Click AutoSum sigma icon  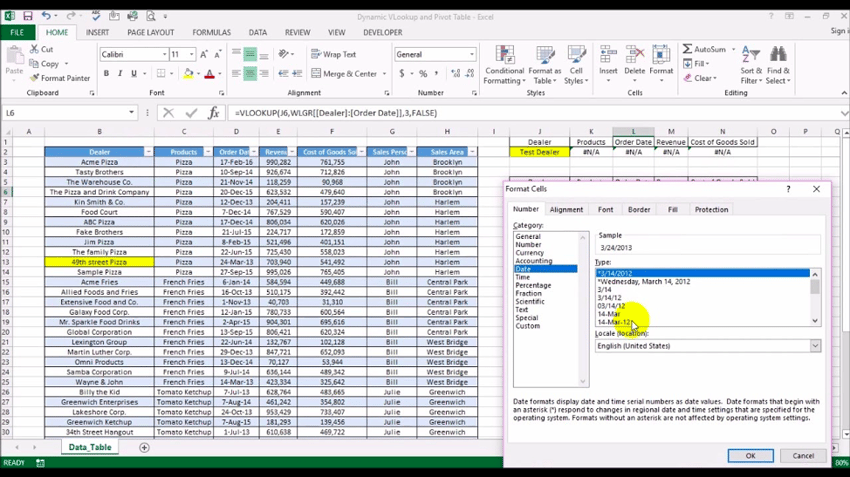[x=687, y=49]
